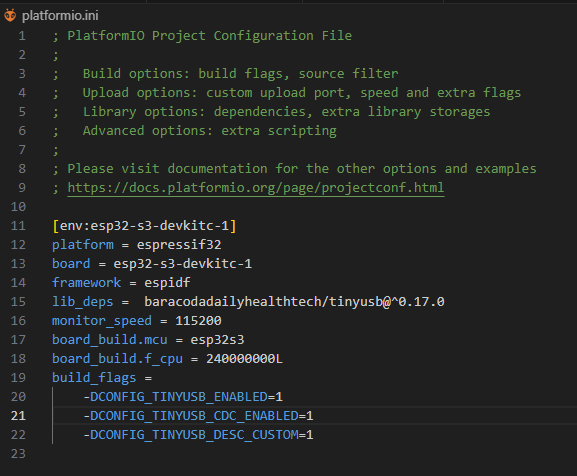This screenshot has height=476, width=577.
Task: Click the PlatformIO alien icon in breadcrumb
Action: (x=10, y=15)
